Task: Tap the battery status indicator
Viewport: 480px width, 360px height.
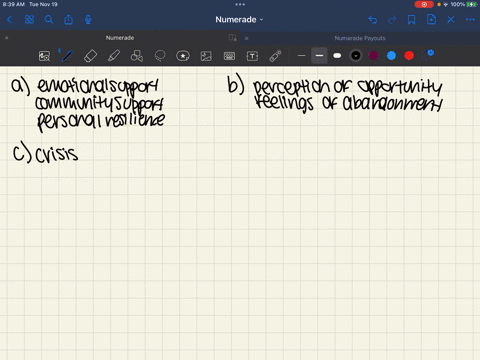Action: [x=472, y=4]
